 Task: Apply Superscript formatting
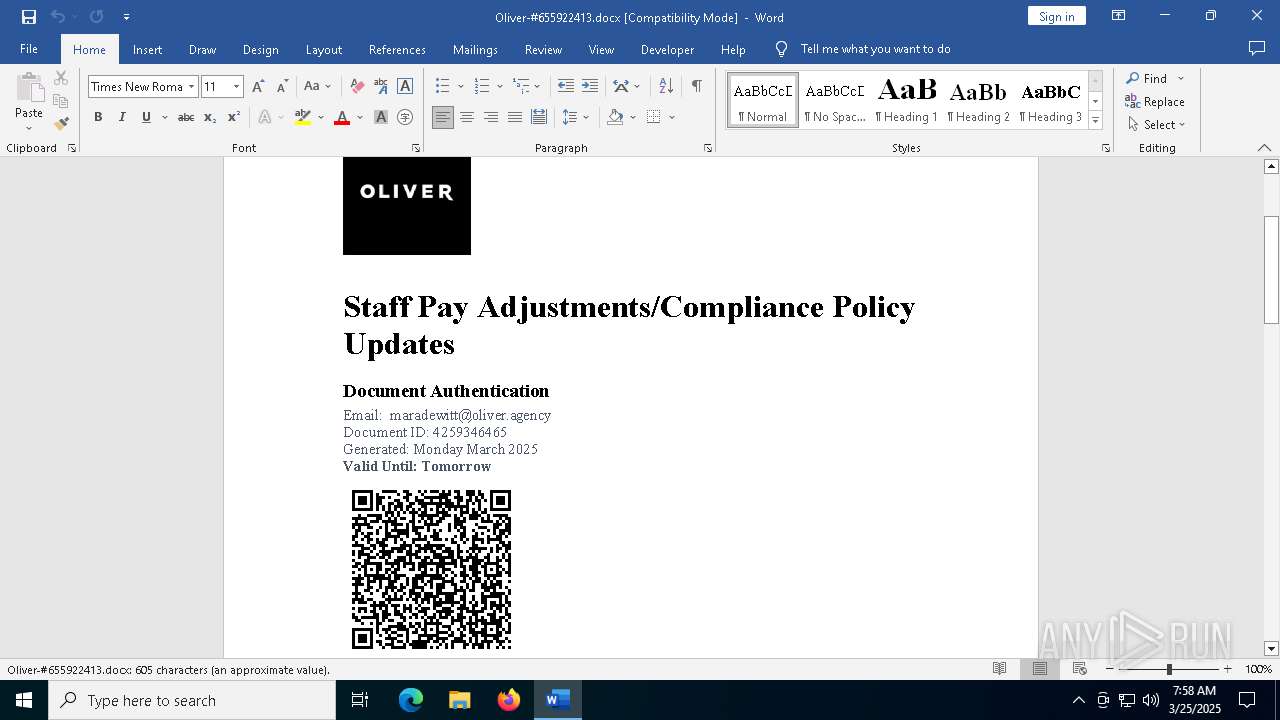(234, 118)
